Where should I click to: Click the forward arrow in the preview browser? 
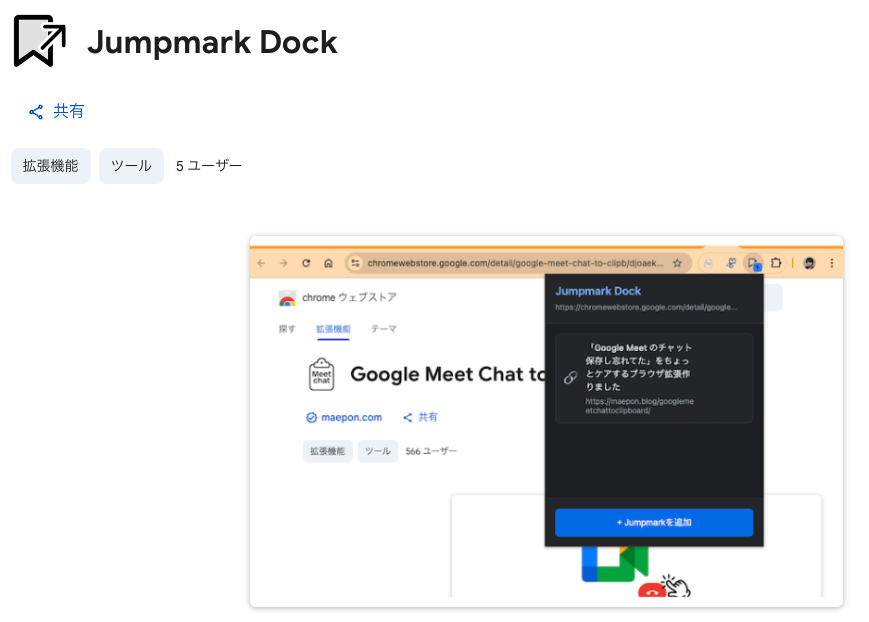284,263
